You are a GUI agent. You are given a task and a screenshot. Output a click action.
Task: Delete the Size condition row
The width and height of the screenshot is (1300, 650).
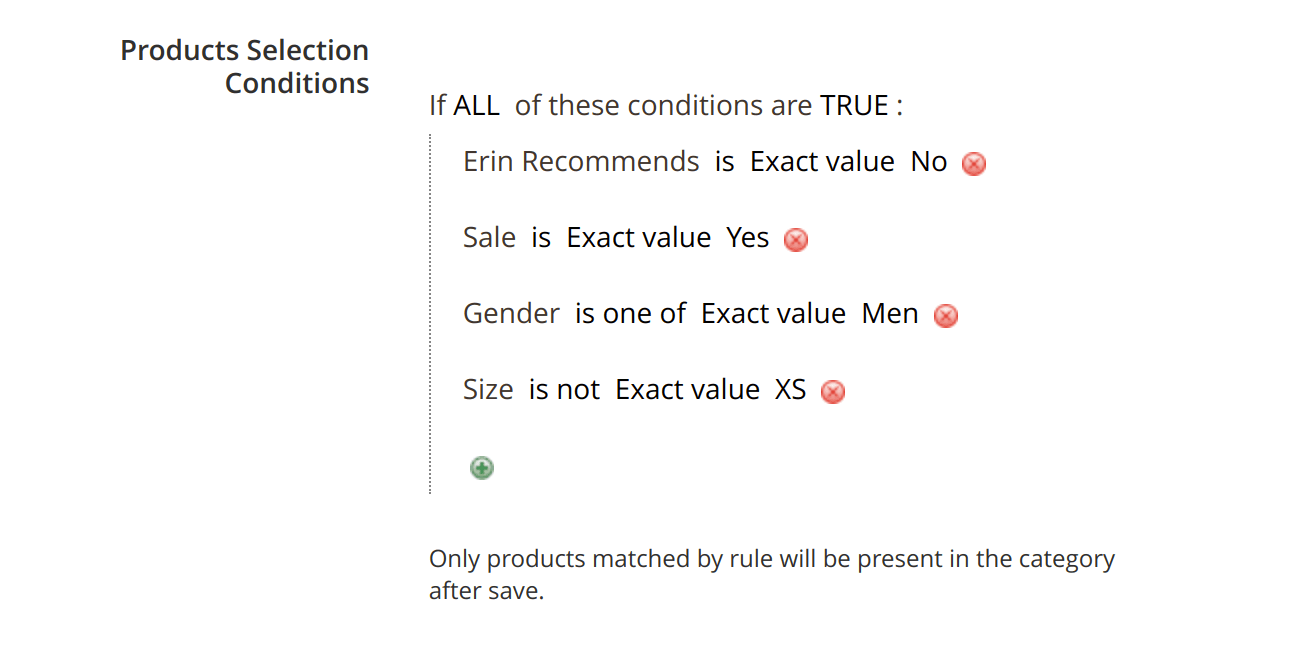coord(833,392)
